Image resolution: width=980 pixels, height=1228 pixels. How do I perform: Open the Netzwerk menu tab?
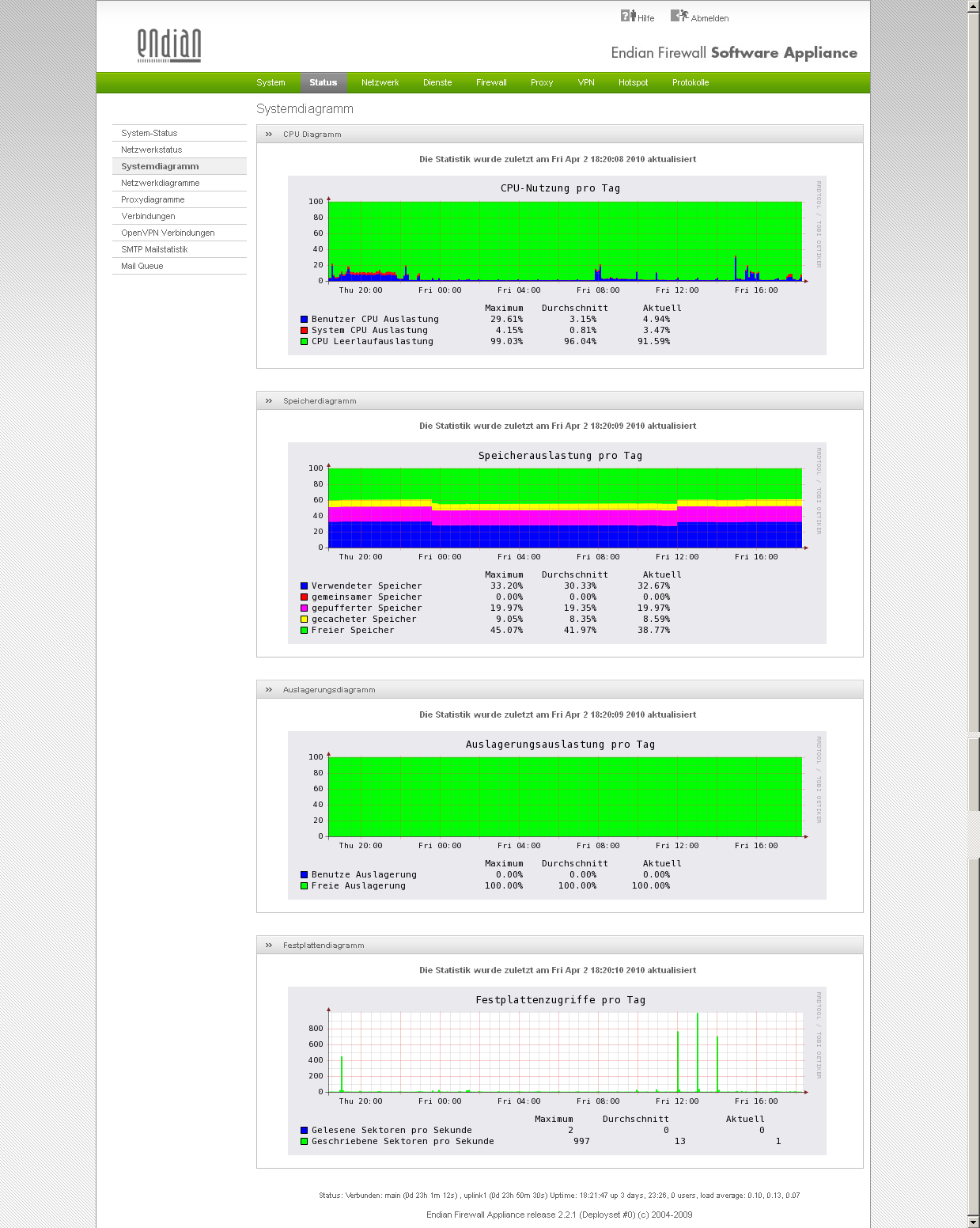tap(380, 82)
